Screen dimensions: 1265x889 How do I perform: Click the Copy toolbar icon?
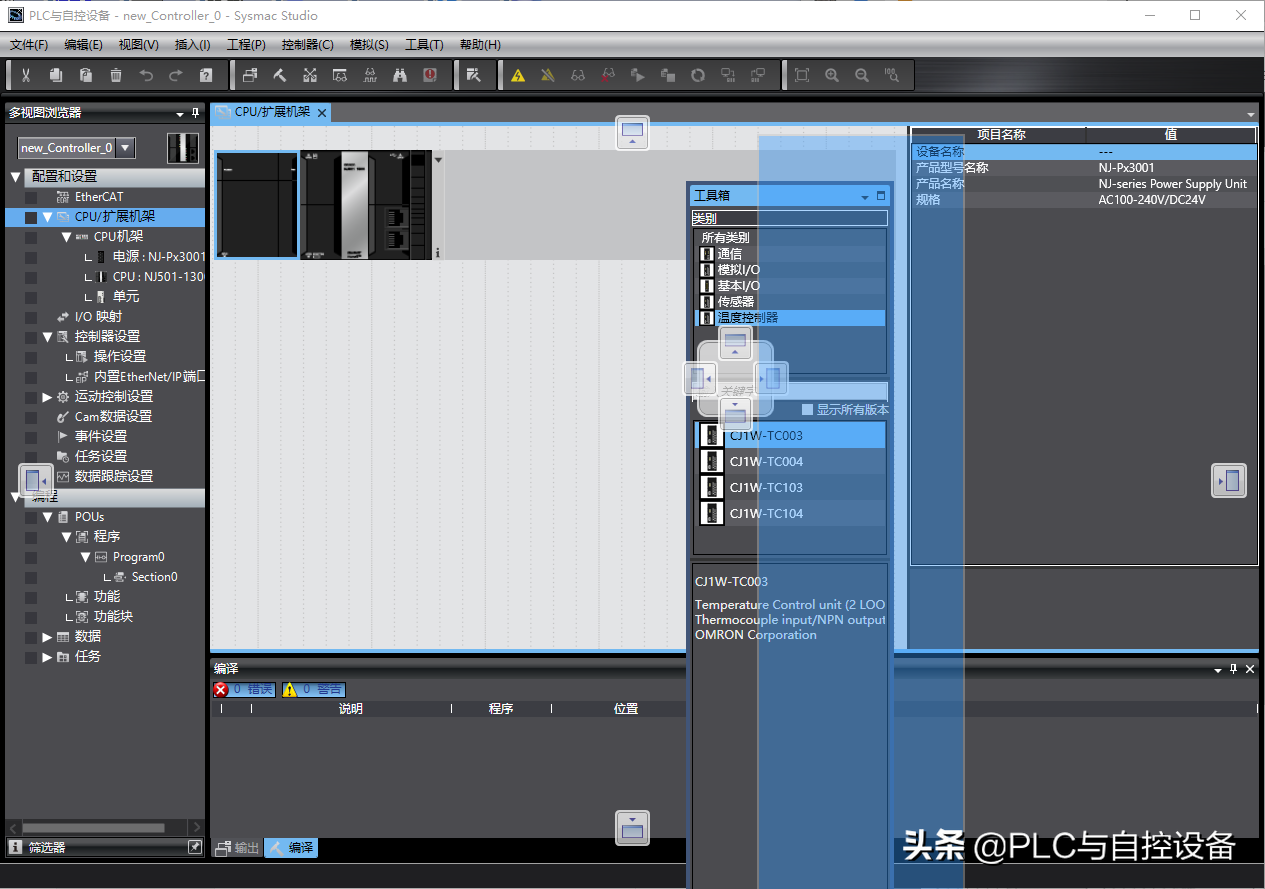pos(56,75)
